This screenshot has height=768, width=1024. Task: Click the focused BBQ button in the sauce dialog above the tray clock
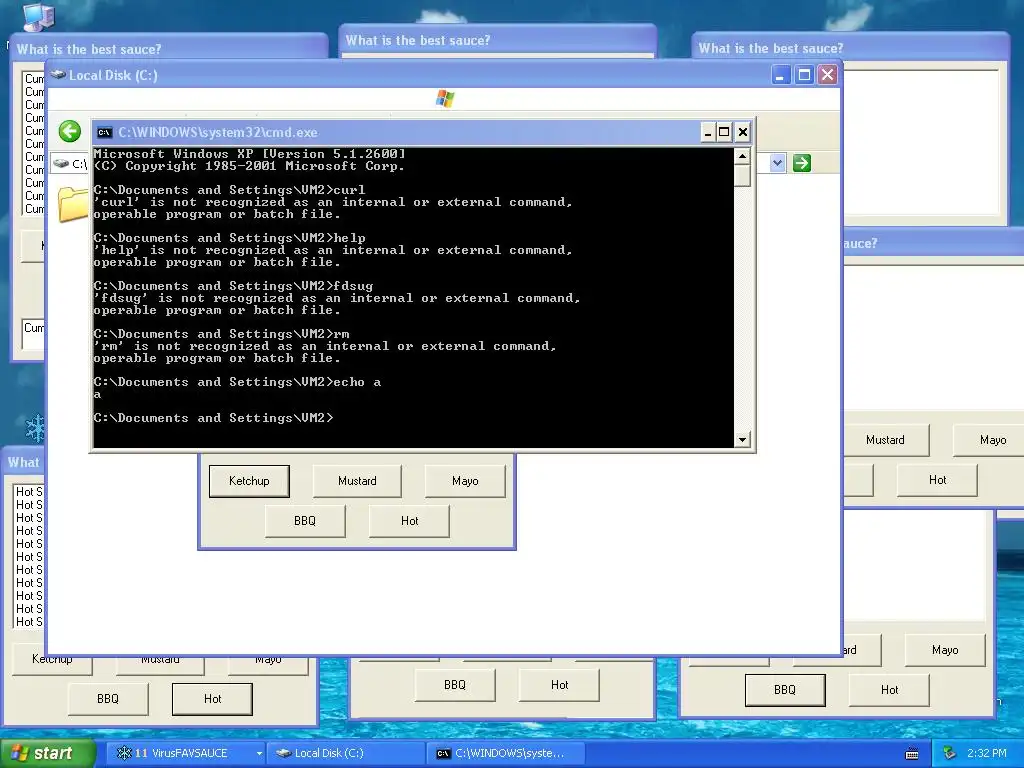point(785,690)
